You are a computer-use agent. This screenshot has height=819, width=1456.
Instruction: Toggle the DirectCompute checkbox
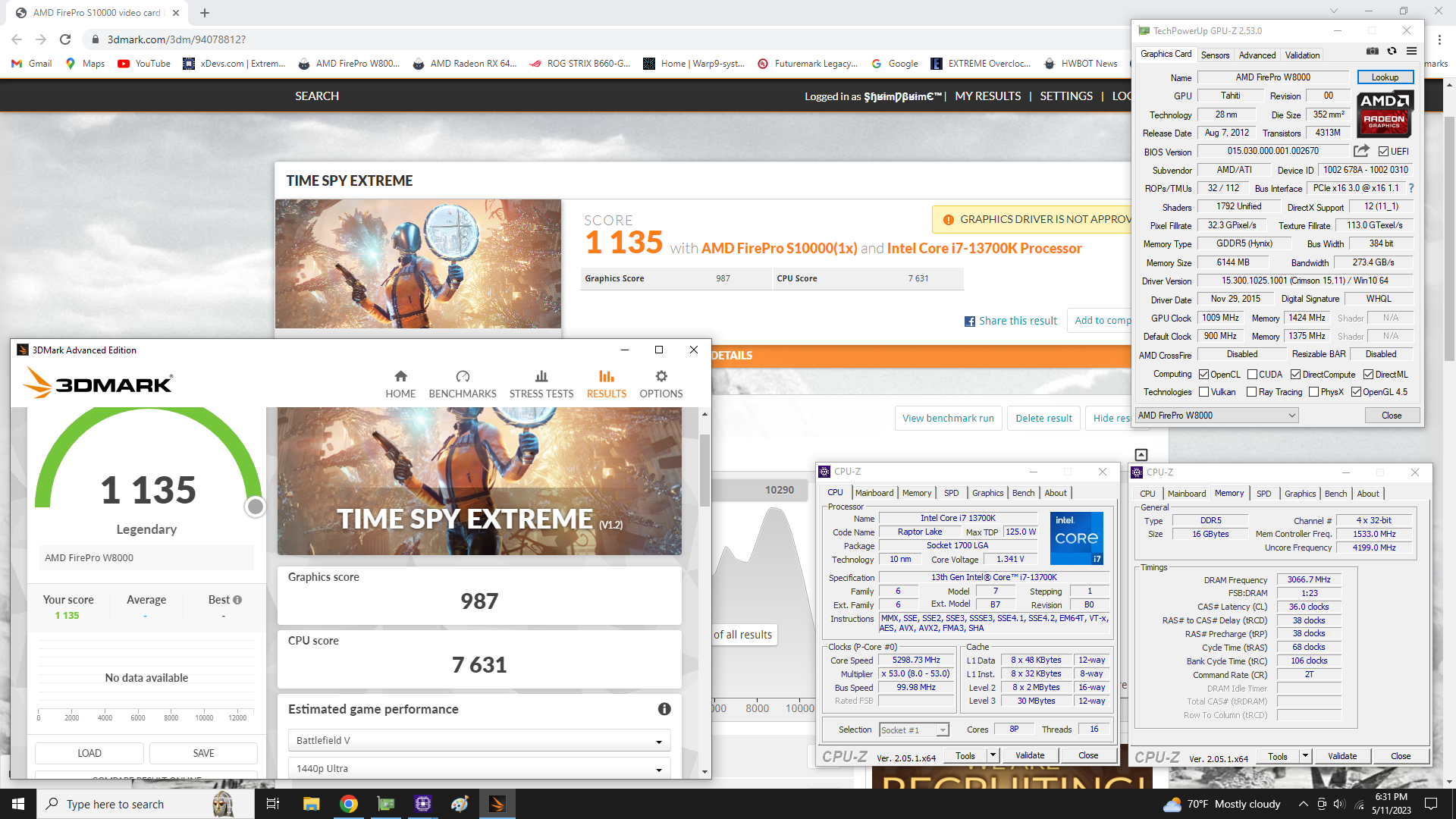point(1295,375)
